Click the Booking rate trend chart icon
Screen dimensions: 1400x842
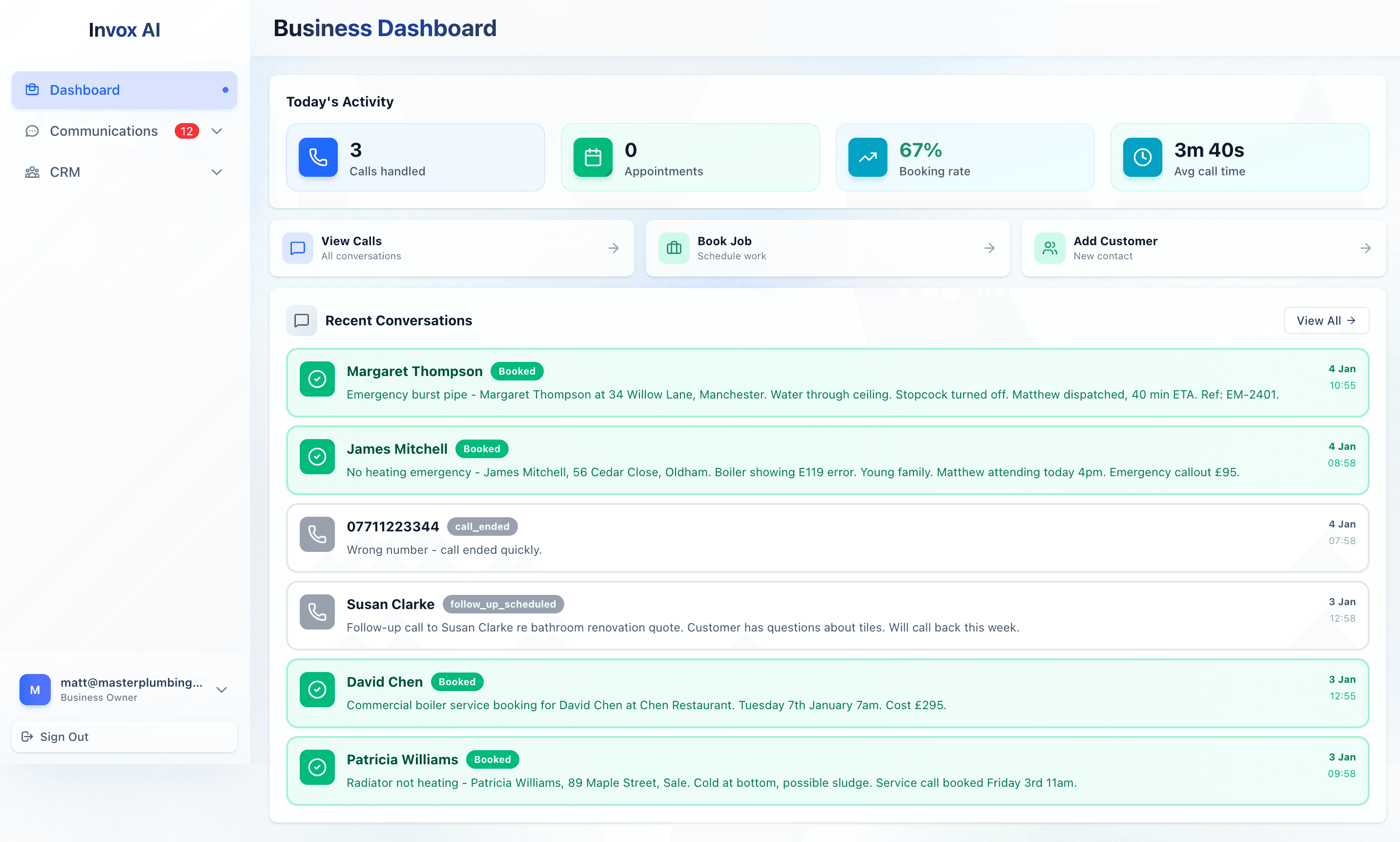[867, 157]
